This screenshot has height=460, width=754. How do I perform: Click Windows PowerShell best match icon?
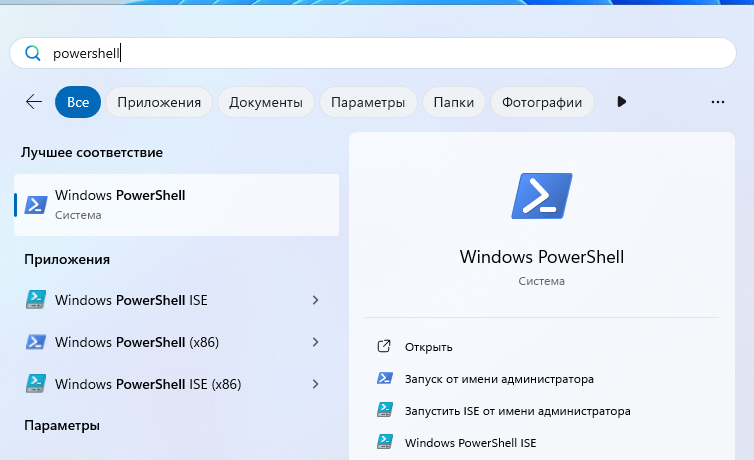tap(36, 205)
